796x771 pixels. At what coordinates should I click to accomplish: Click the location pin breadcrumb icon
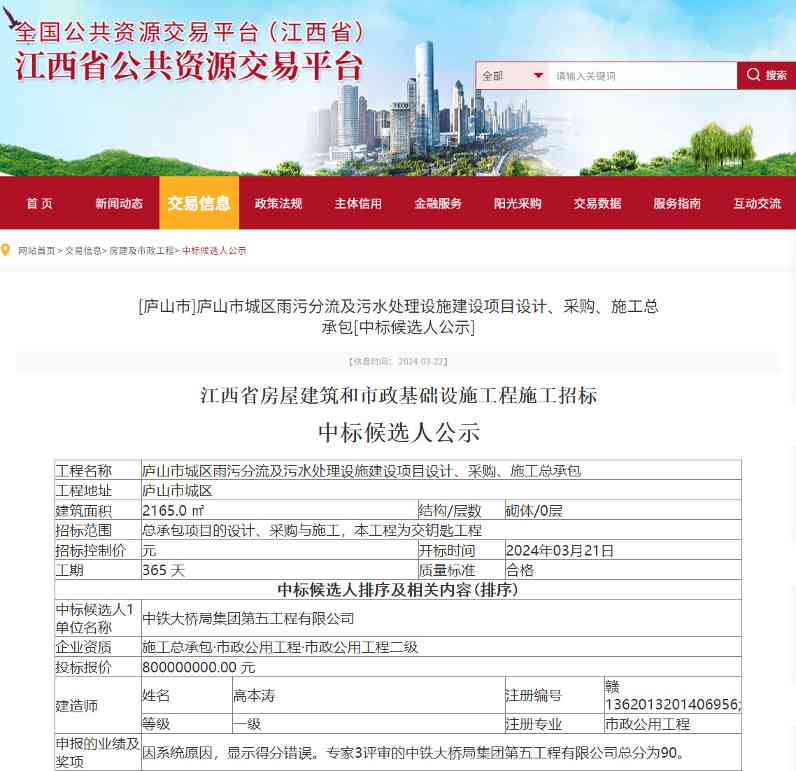7,250
